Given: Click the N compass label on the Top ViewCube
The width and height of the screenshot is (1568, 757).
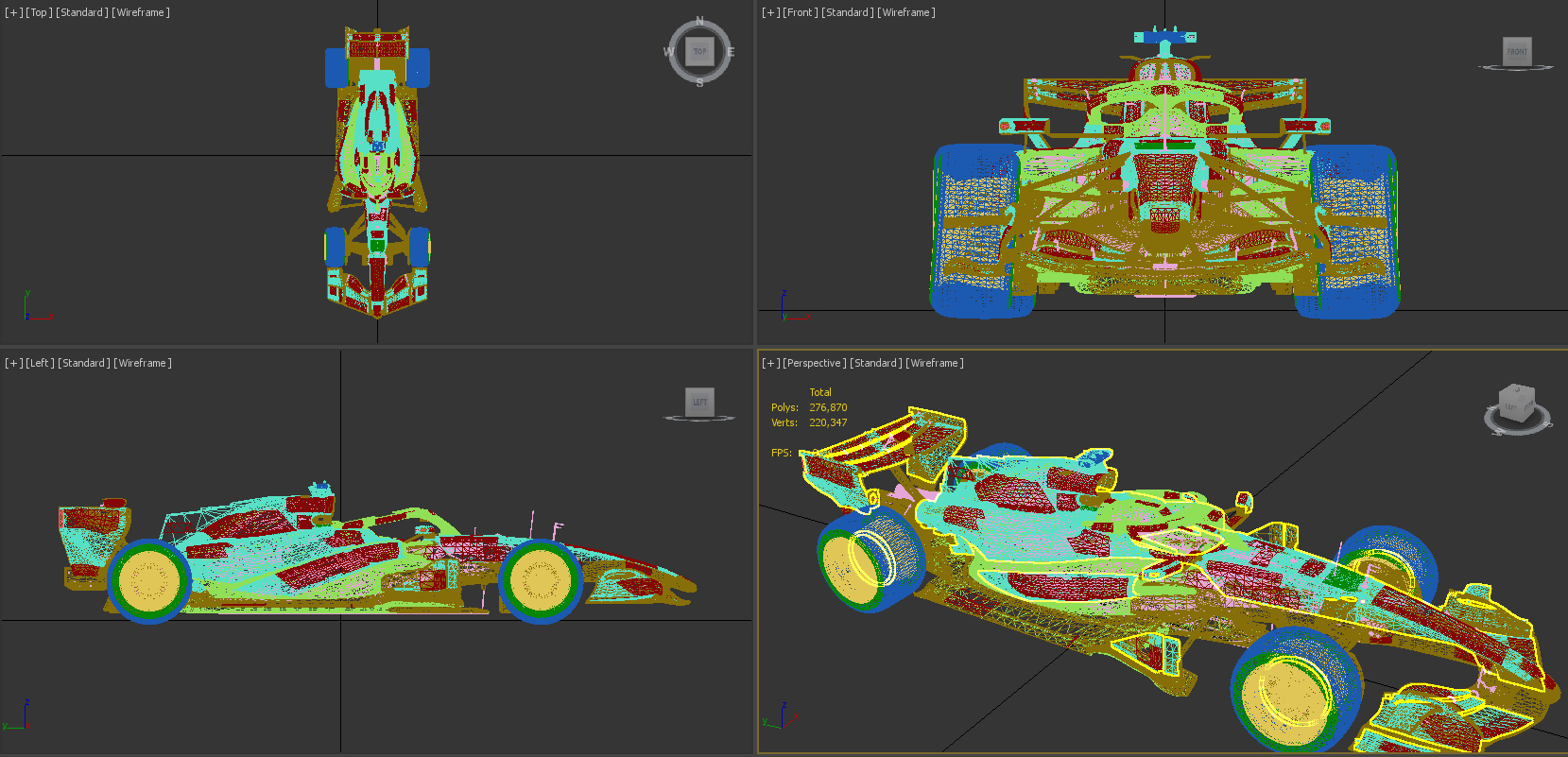Looking at the screenshot, I should 699,21.
